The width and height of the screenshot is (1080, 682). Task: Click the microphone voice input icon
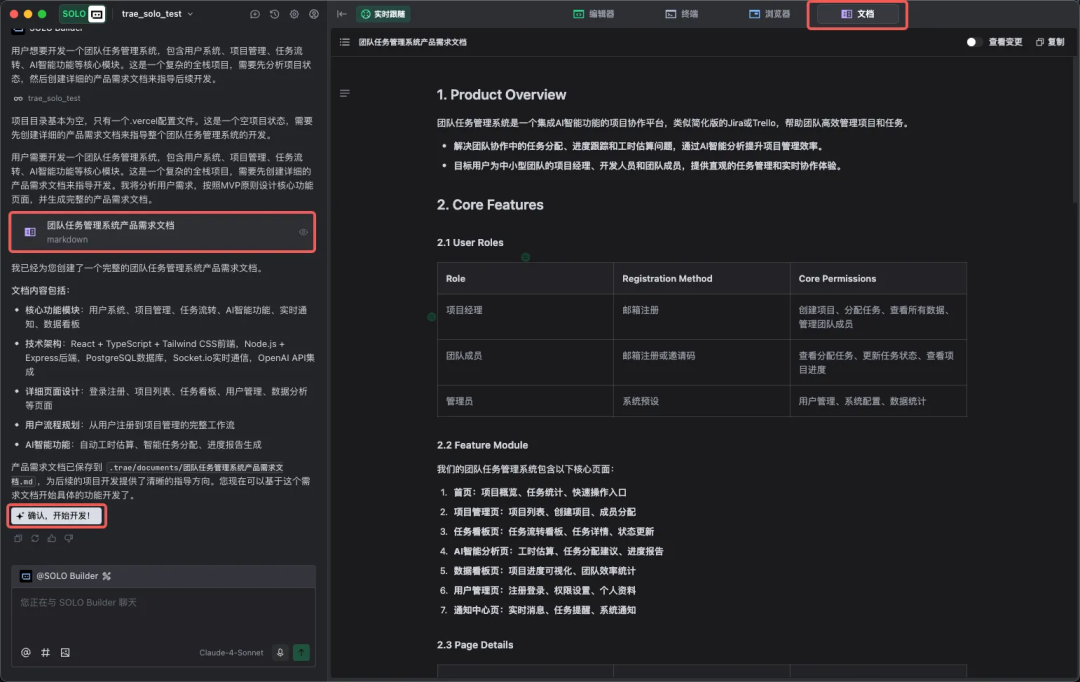[281, 652]
